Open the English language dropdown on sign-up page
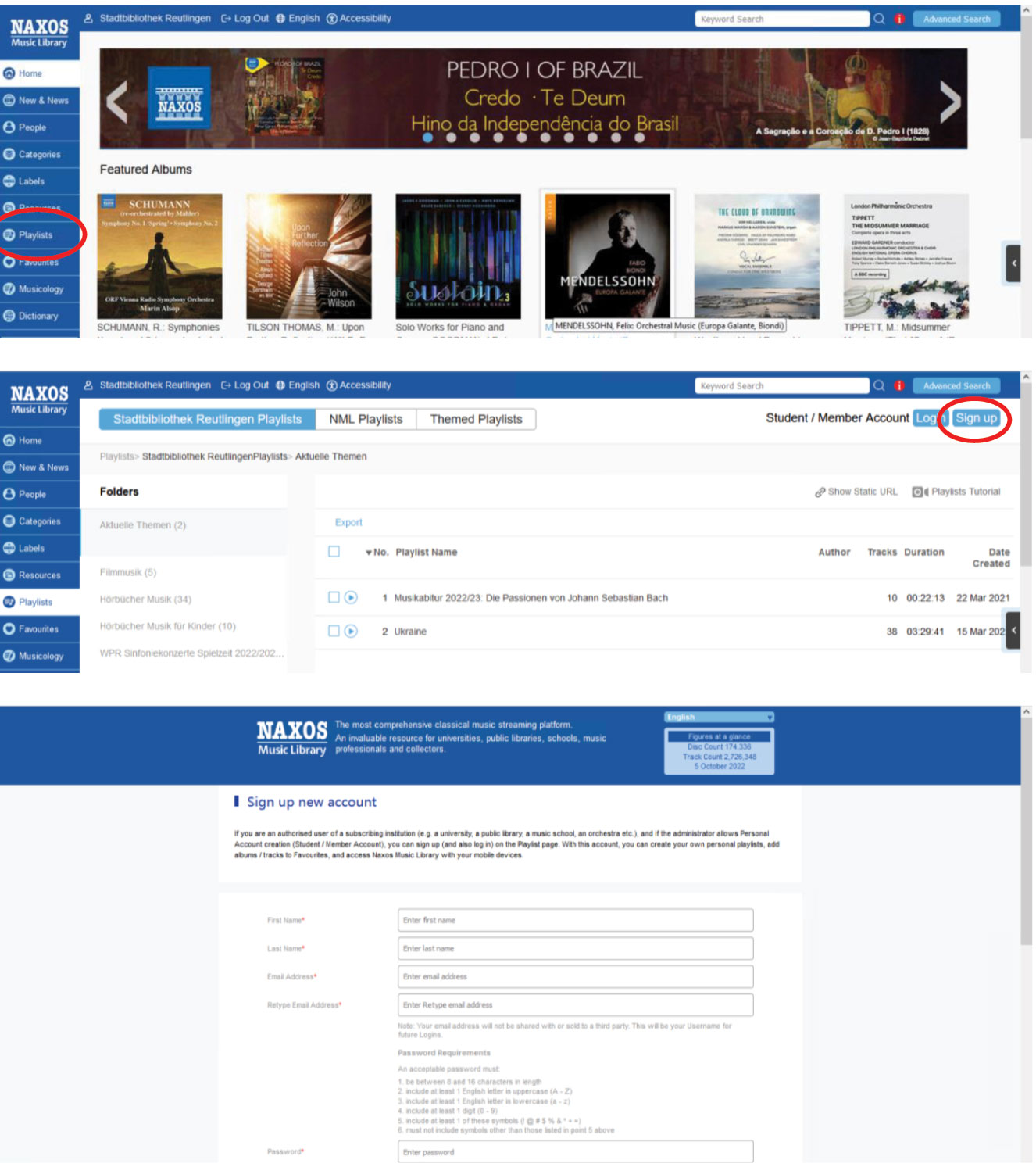Image resolution: width=1036 pixels, height=1167 pixels. 719,718
